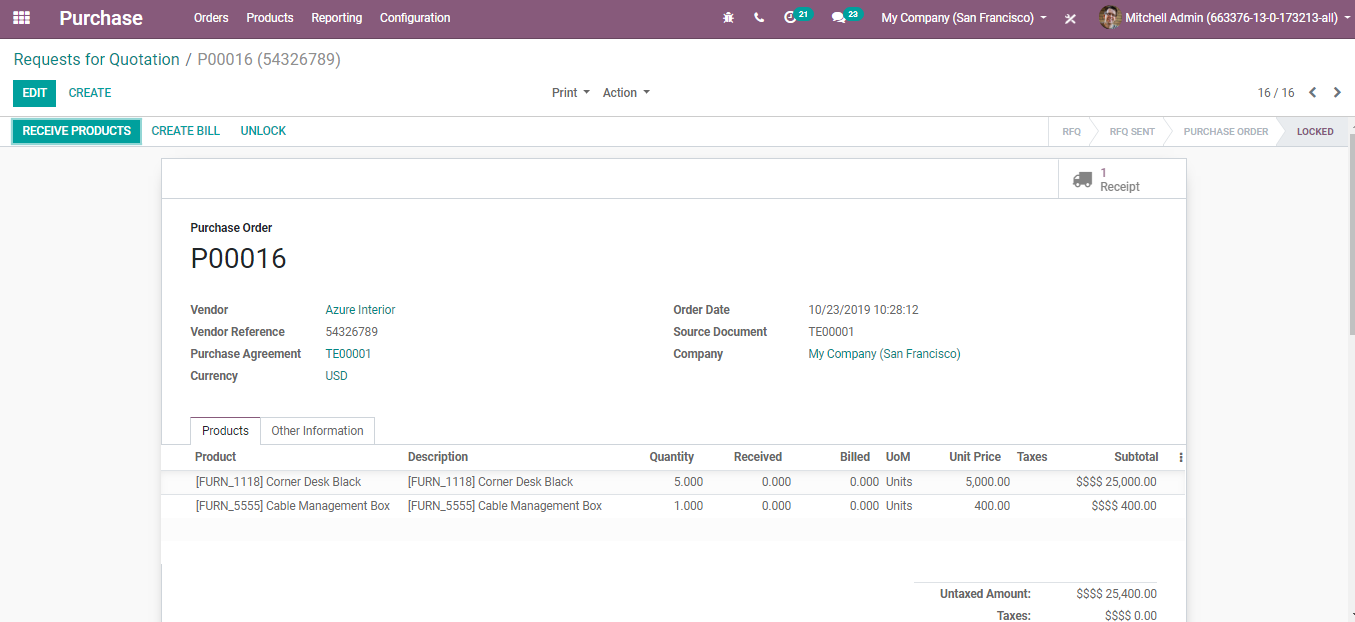Open column options three-dot icon
The height and width of the screenshot is (622, 1355).
1181,457
